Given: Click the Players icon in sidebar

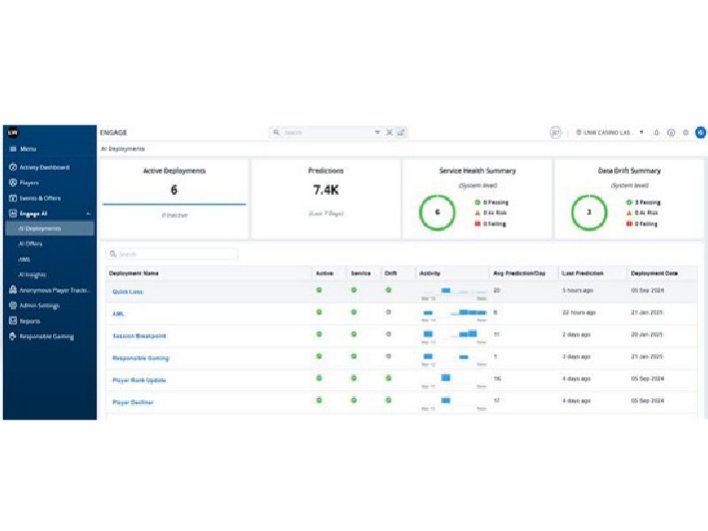Looking at the screenshot, I should 13,183.
